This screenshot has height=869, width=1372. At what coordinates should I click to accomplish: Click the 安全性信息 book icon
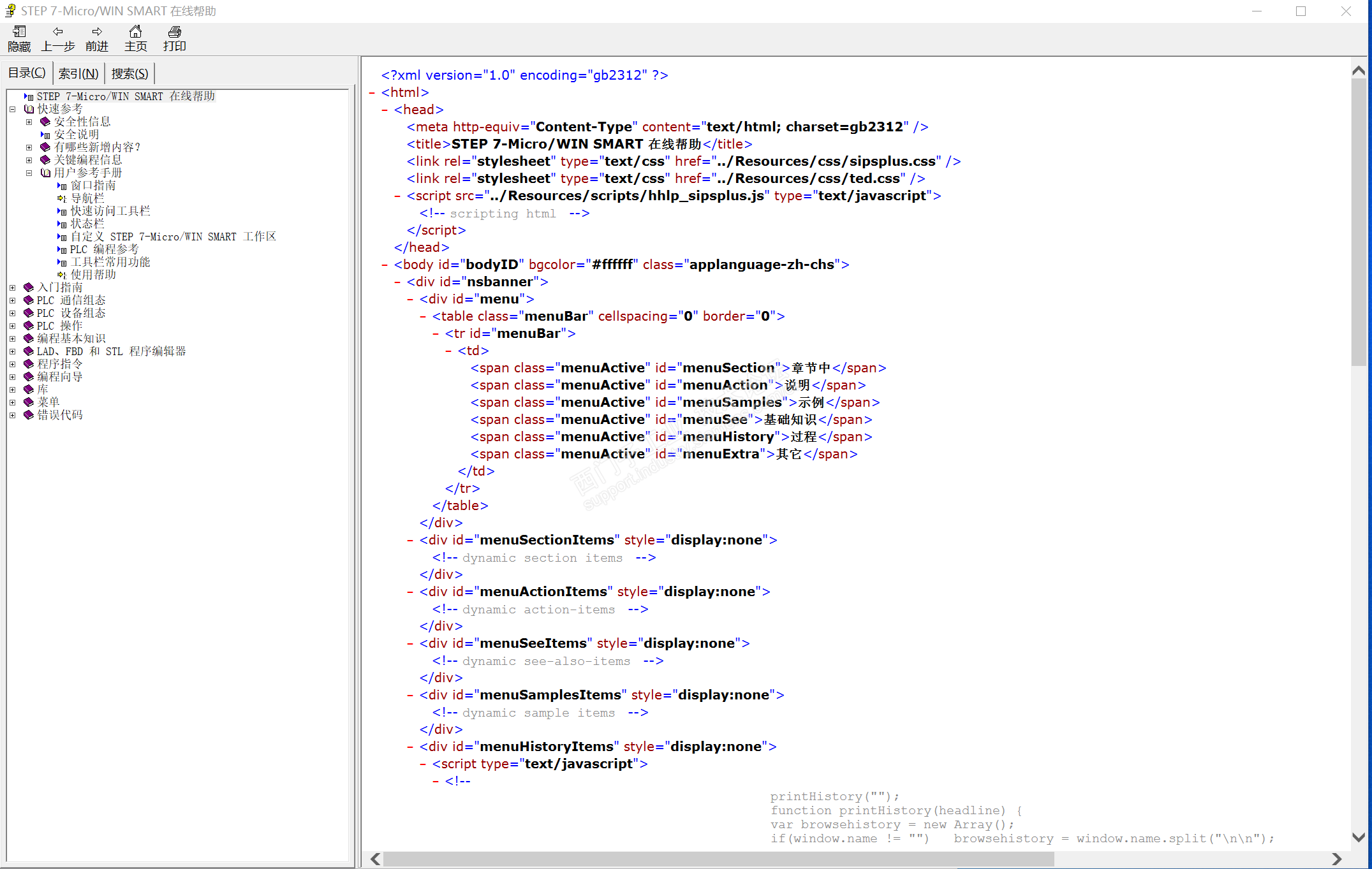[45, 122]
